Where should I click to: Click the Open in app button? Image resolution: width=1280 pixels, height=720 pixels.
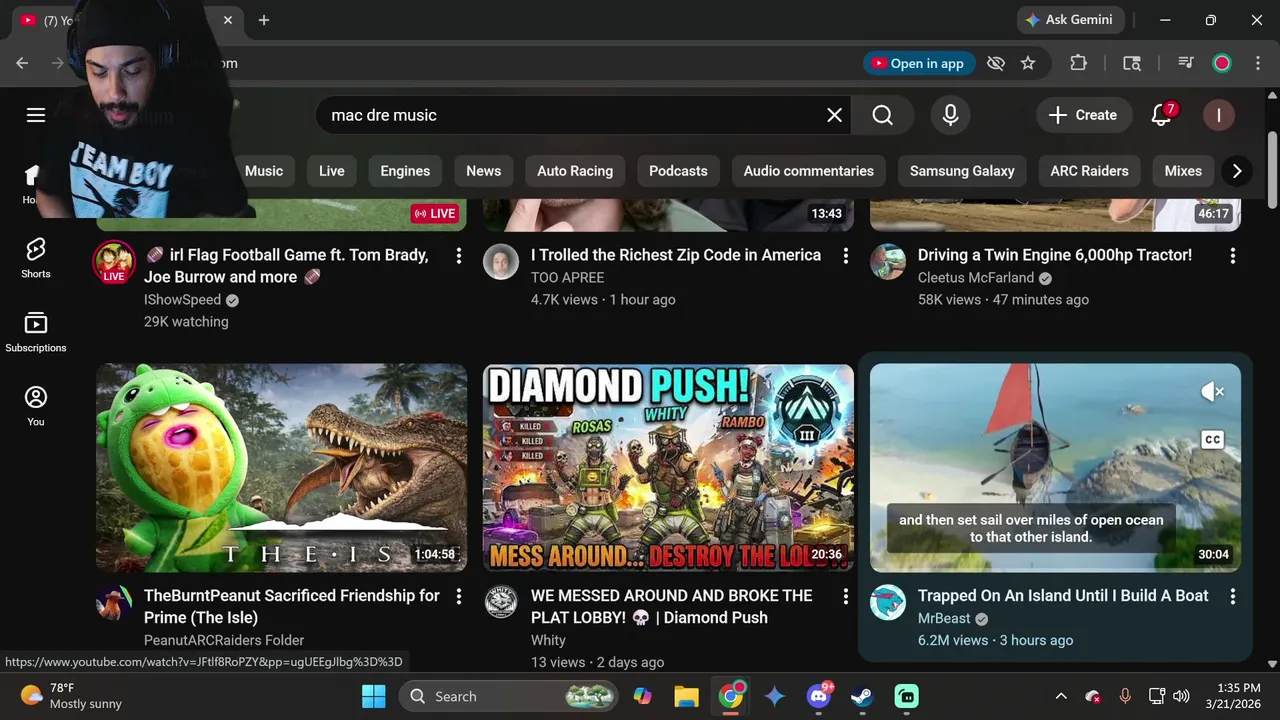click(x=918, y=63)
